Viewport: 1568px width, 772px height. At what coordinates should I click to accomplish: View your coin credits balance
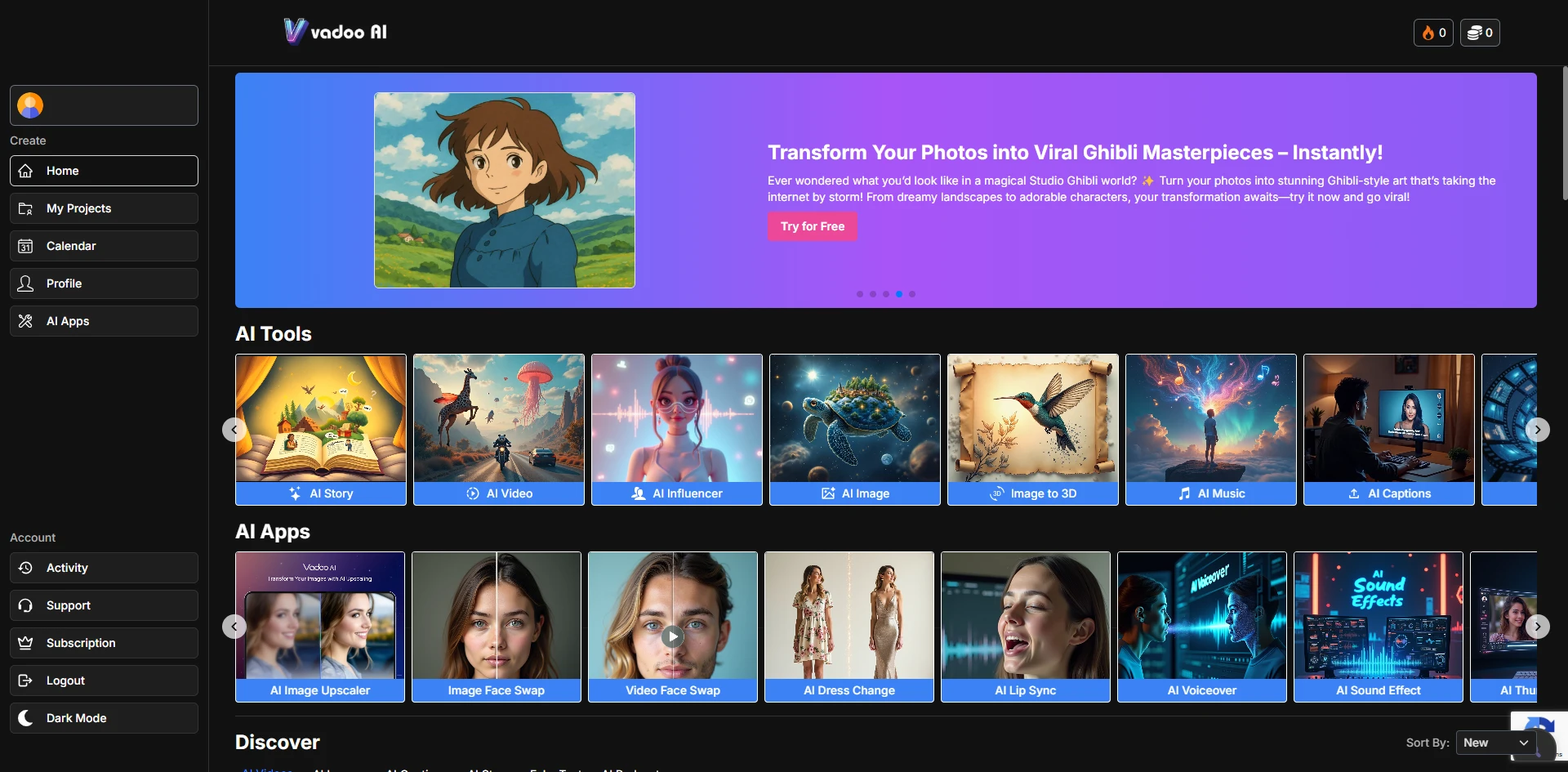[1480, 33]
